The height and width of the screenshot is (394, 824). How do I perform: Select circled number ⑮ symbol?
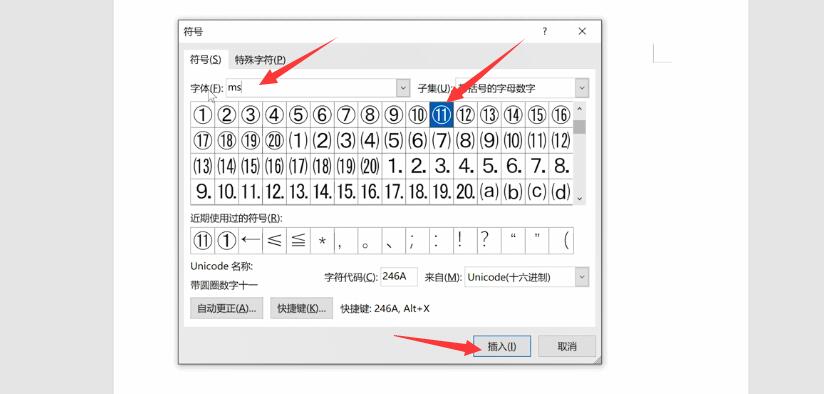(537, 115)
